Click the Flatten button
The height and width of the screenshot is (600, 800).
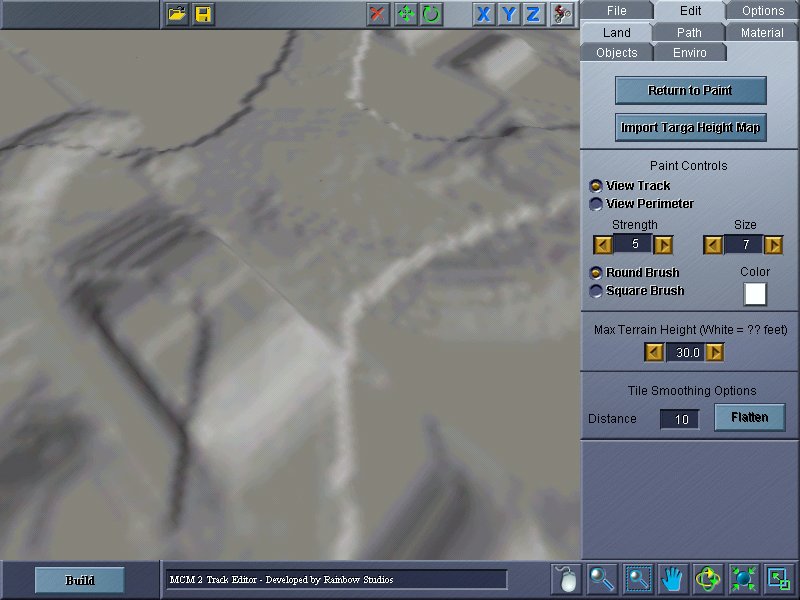pos(749,417)
